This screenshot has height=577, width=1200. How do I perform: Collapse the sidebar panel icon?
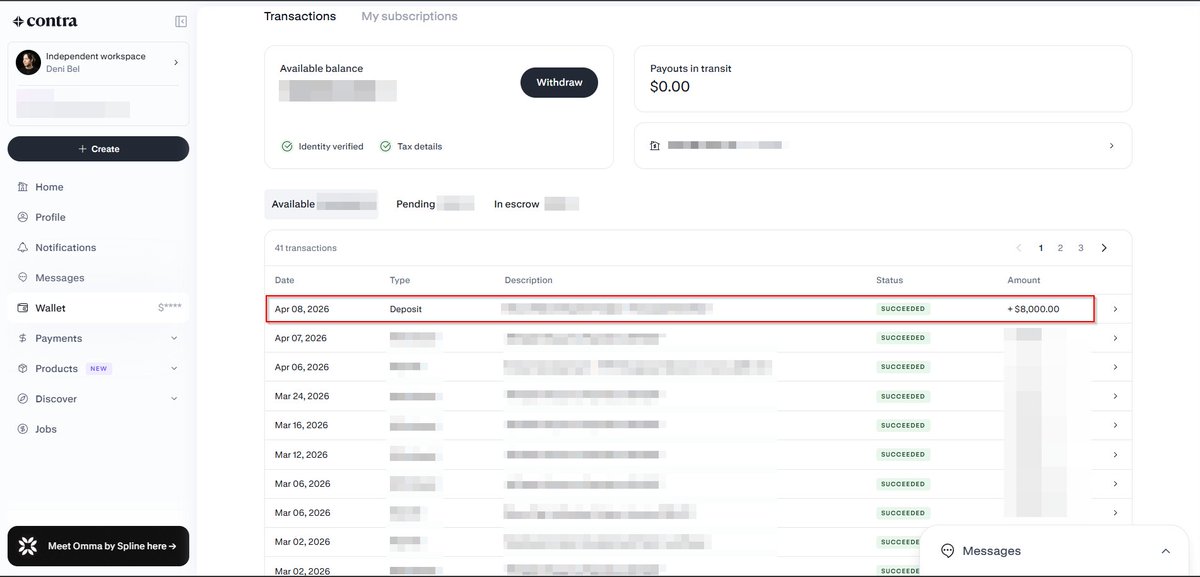pyautogui.click(x=181, y=21)
